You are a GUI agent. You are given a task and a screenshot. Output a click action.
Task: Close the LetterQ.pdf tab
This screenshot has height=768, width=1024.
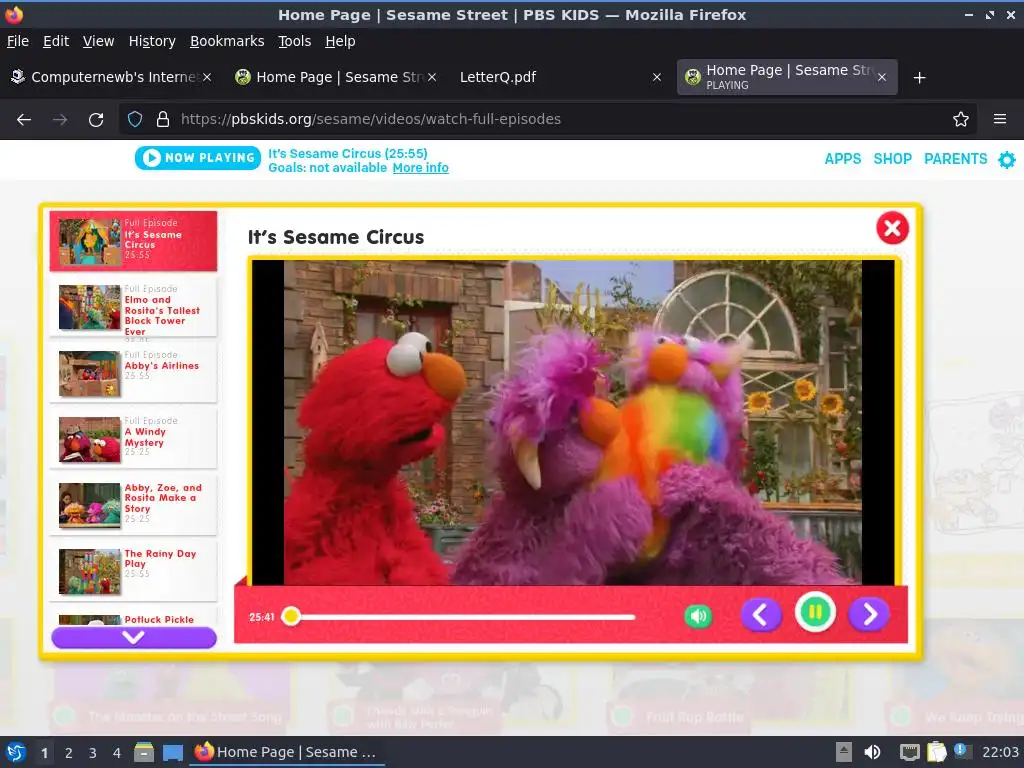point(657,77)
